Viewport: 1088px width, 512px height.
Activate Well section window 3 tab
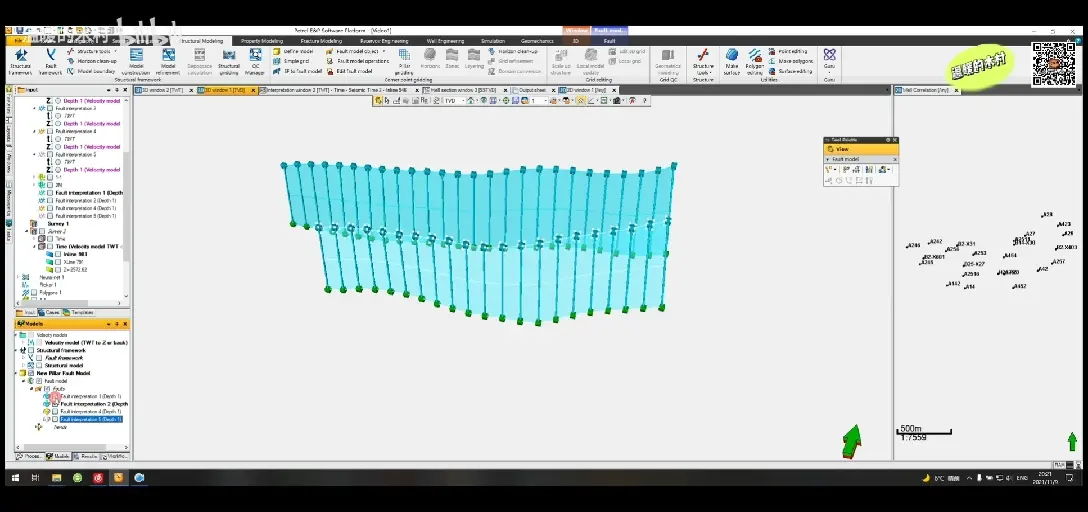point(461,90)
